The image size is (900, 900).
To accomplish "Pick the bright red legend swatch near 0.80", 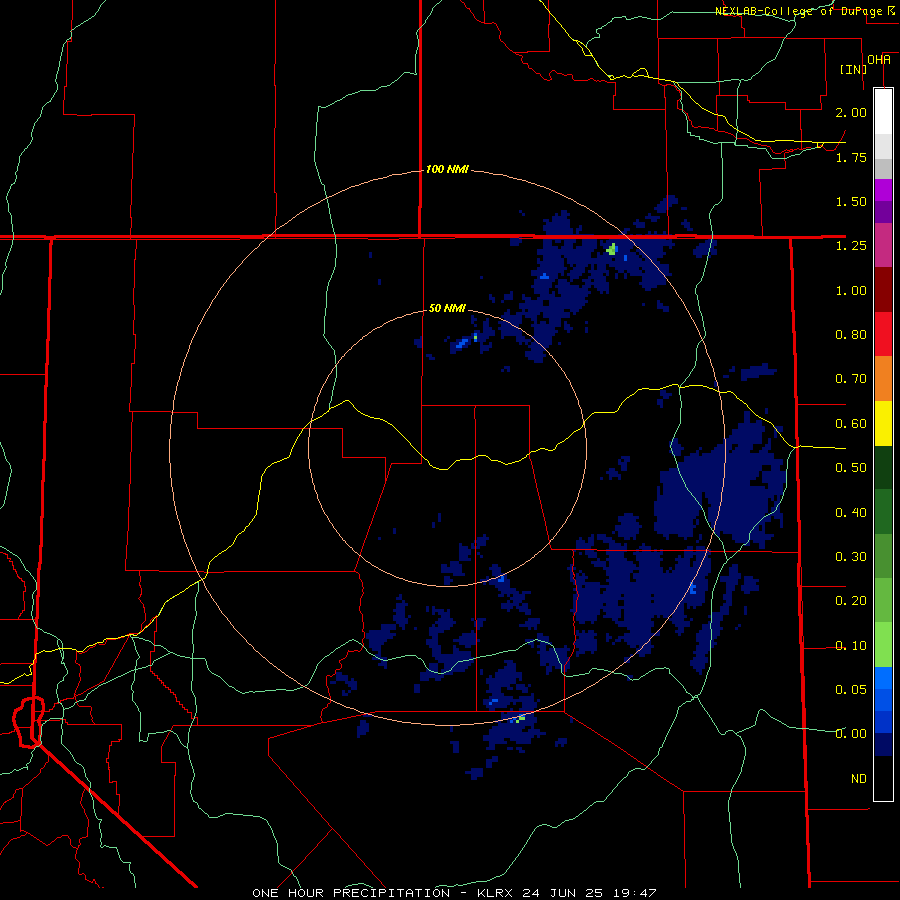I will [883, 334].
